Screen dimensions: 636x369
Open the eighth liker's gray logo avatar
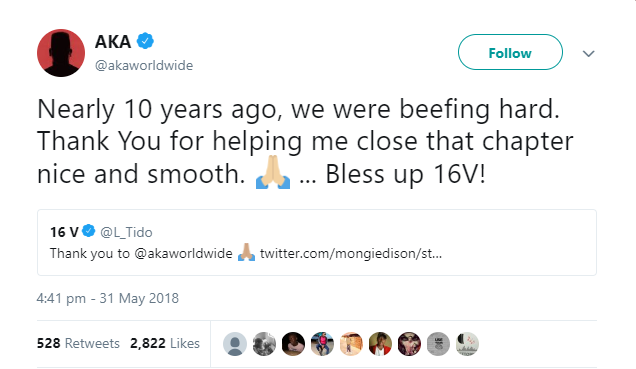point(438,344)
